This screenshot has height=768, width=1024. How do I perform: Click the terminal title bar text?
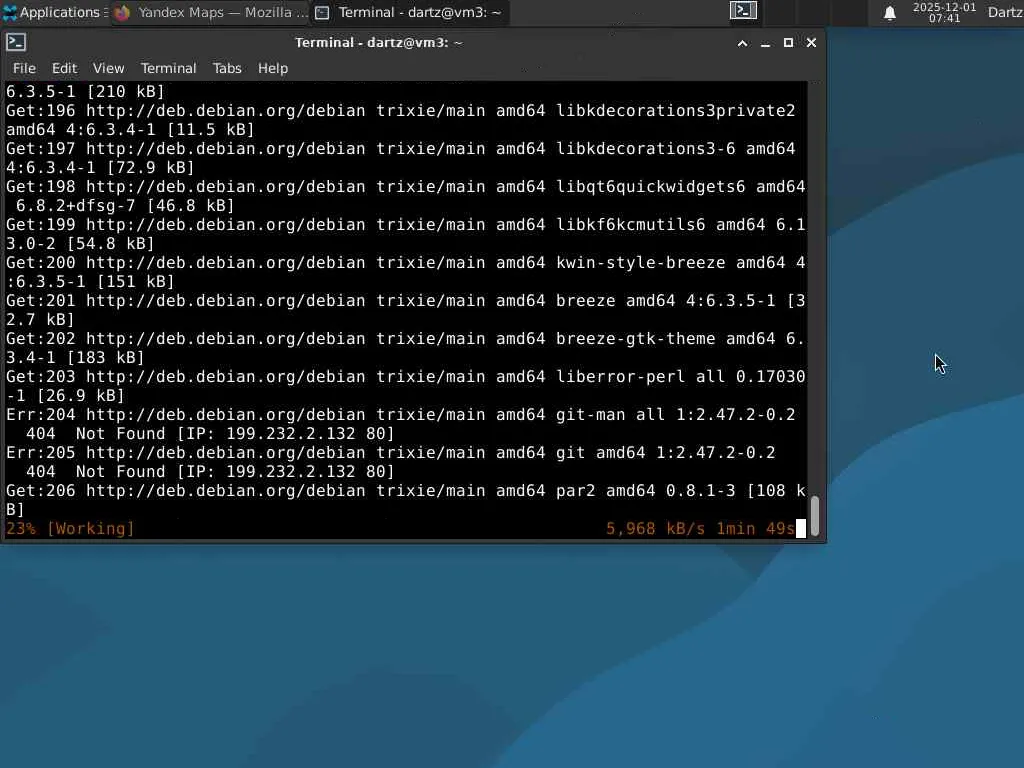tap(379, 42)
